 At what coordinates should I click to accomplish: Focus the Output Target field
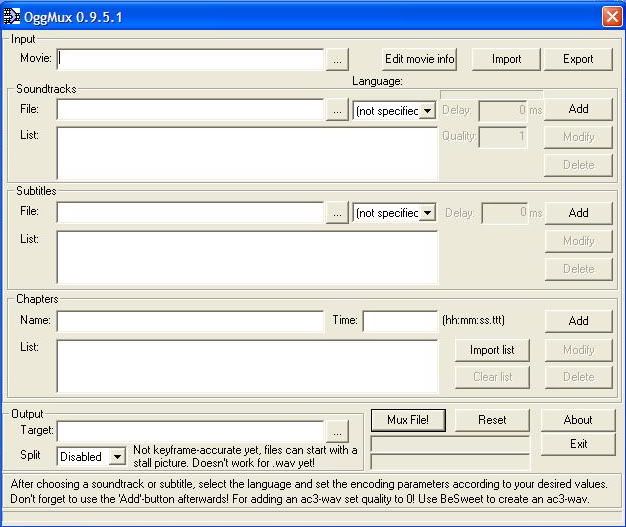[x=190, y=431]
